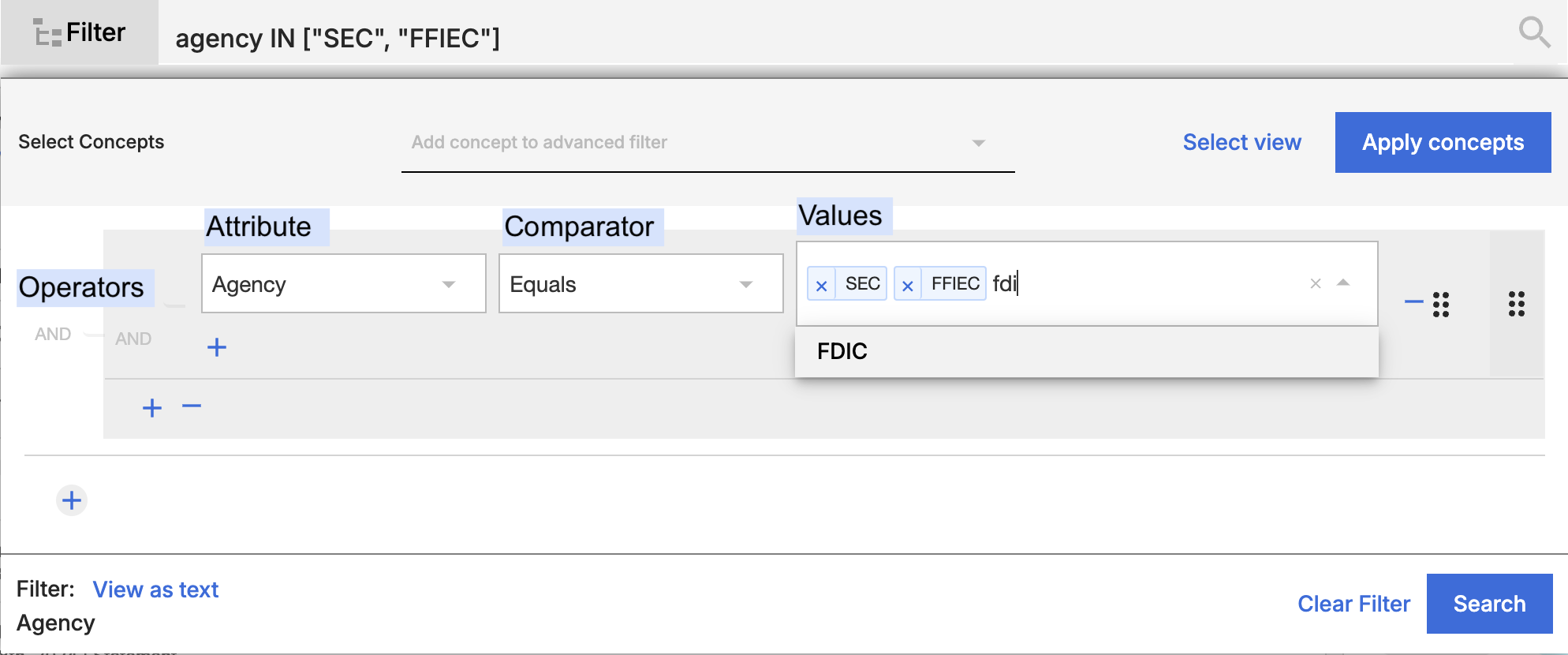1568x655 pixels.
Task: Click the minus icon beside the values field
Action: click(1413, 301)
